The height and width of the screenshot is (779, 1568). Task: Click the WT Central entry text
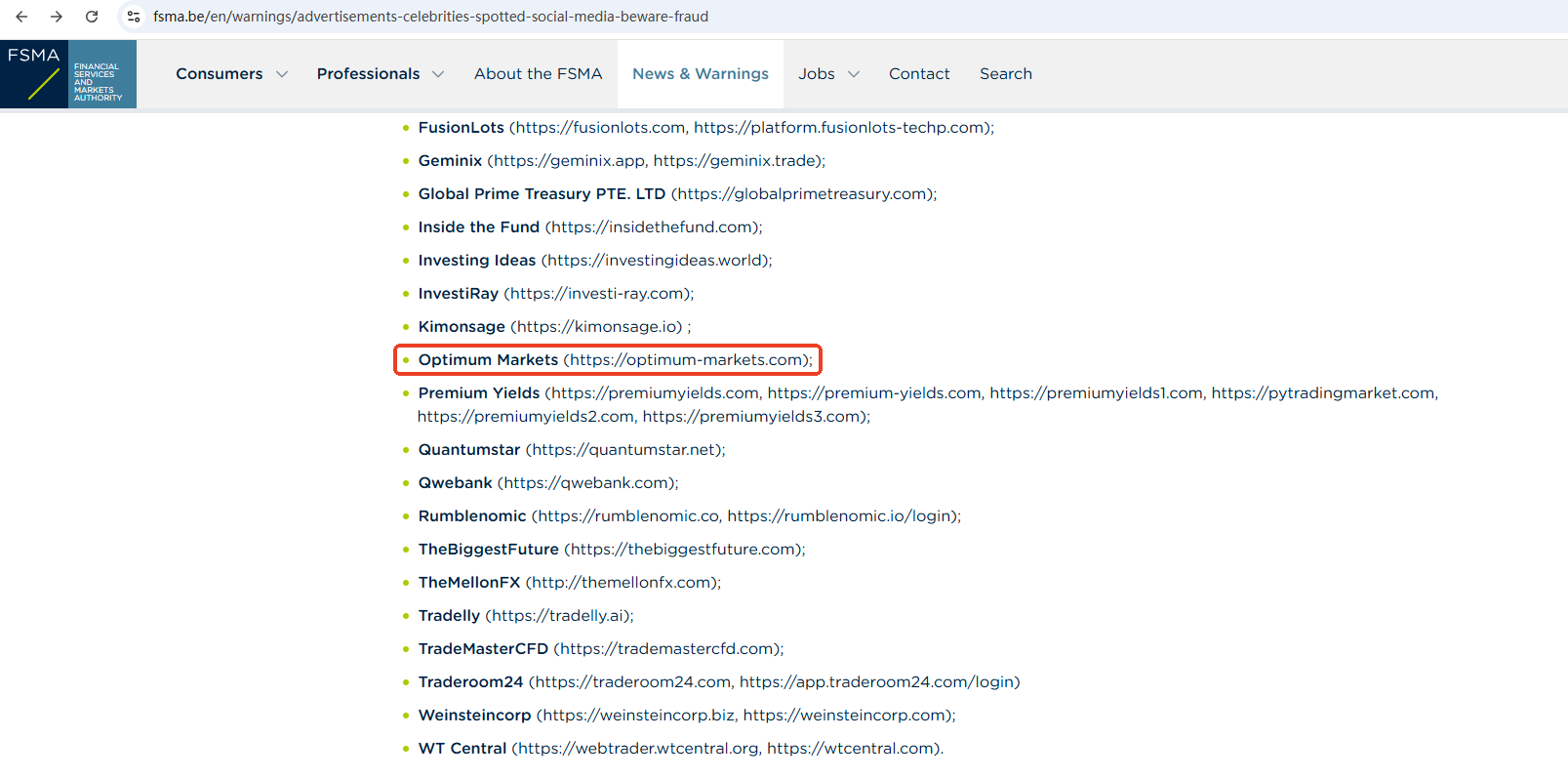[462, 749]
